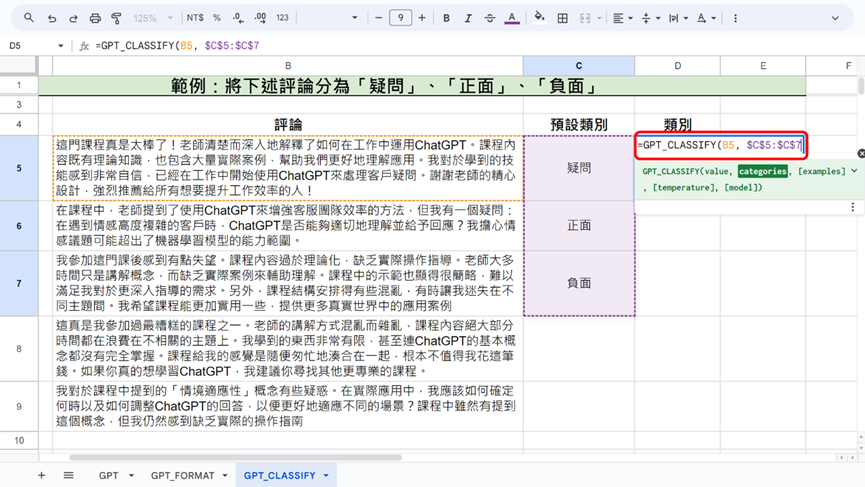Add a new sheet
Viewport: 865px width, 487px height.
[x=41, y=475]
